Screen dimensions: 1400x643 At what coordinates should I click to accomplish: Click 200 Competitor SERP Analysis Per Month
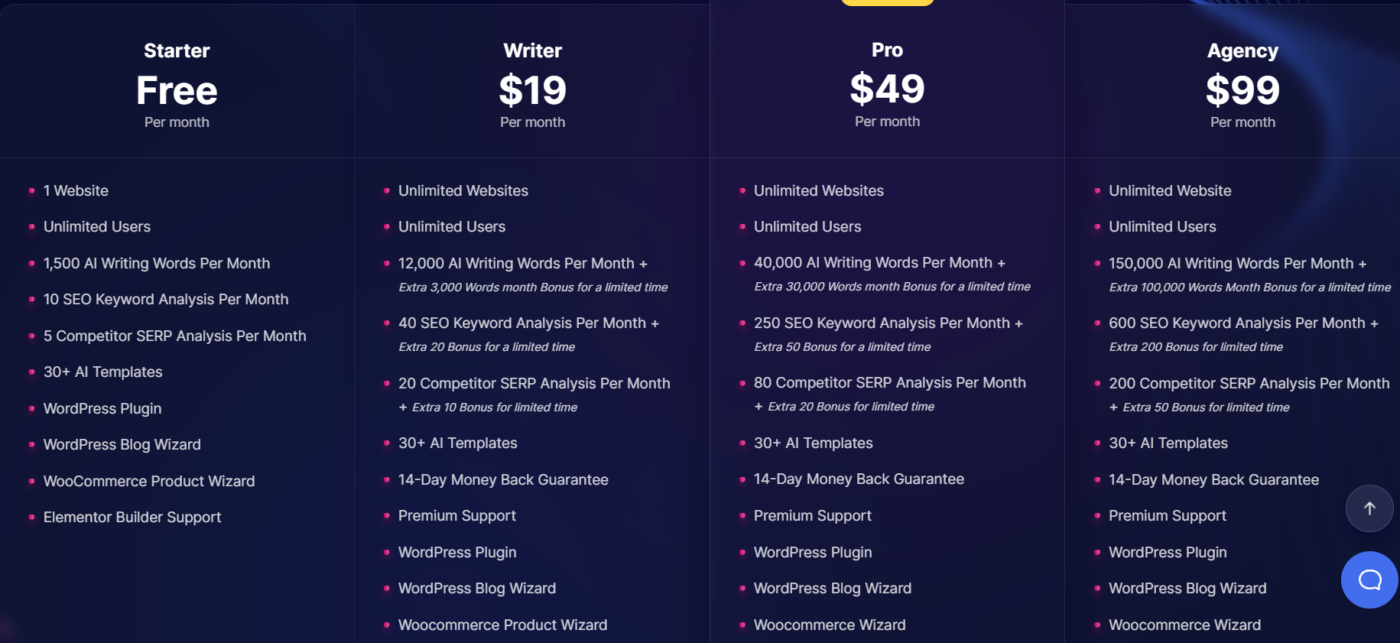(1249, 383)
